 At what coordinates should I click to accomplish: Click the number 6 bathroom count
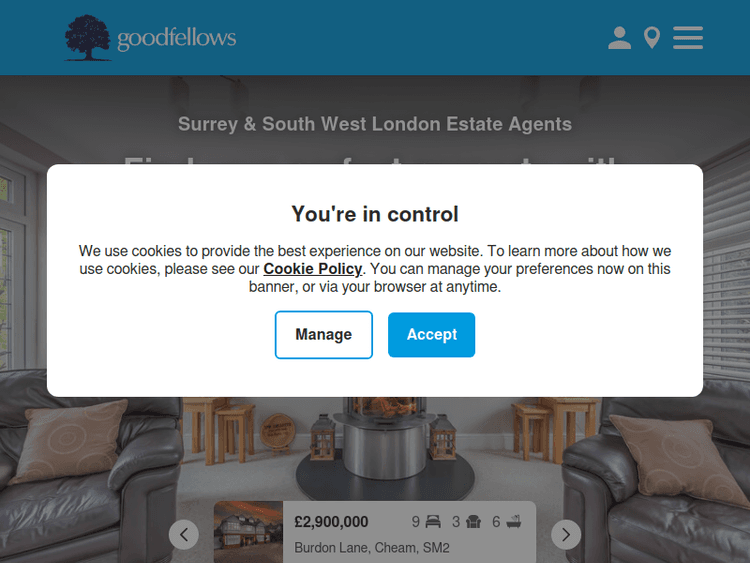click(x=496, y=521)
